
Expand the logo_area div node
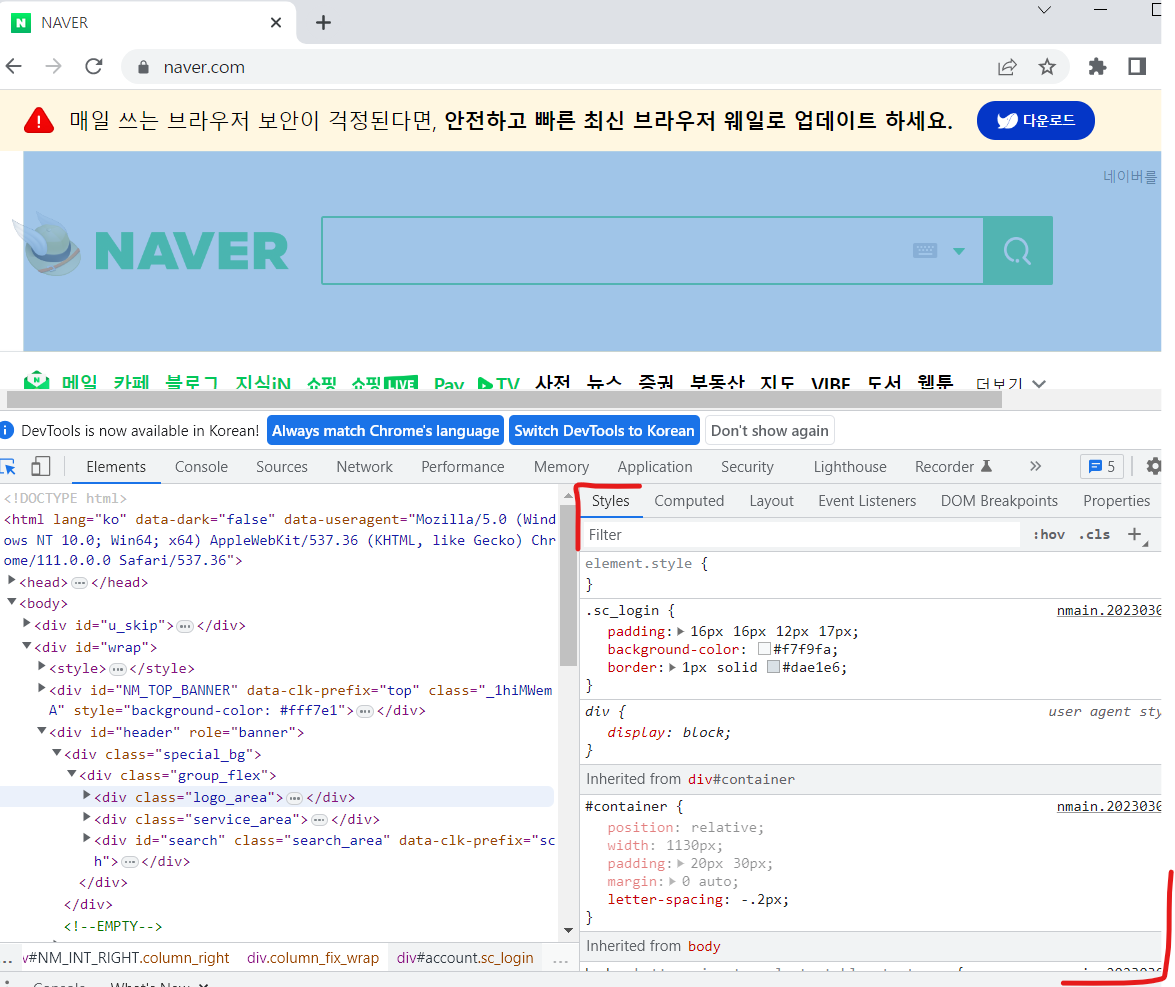pos(86,796)
